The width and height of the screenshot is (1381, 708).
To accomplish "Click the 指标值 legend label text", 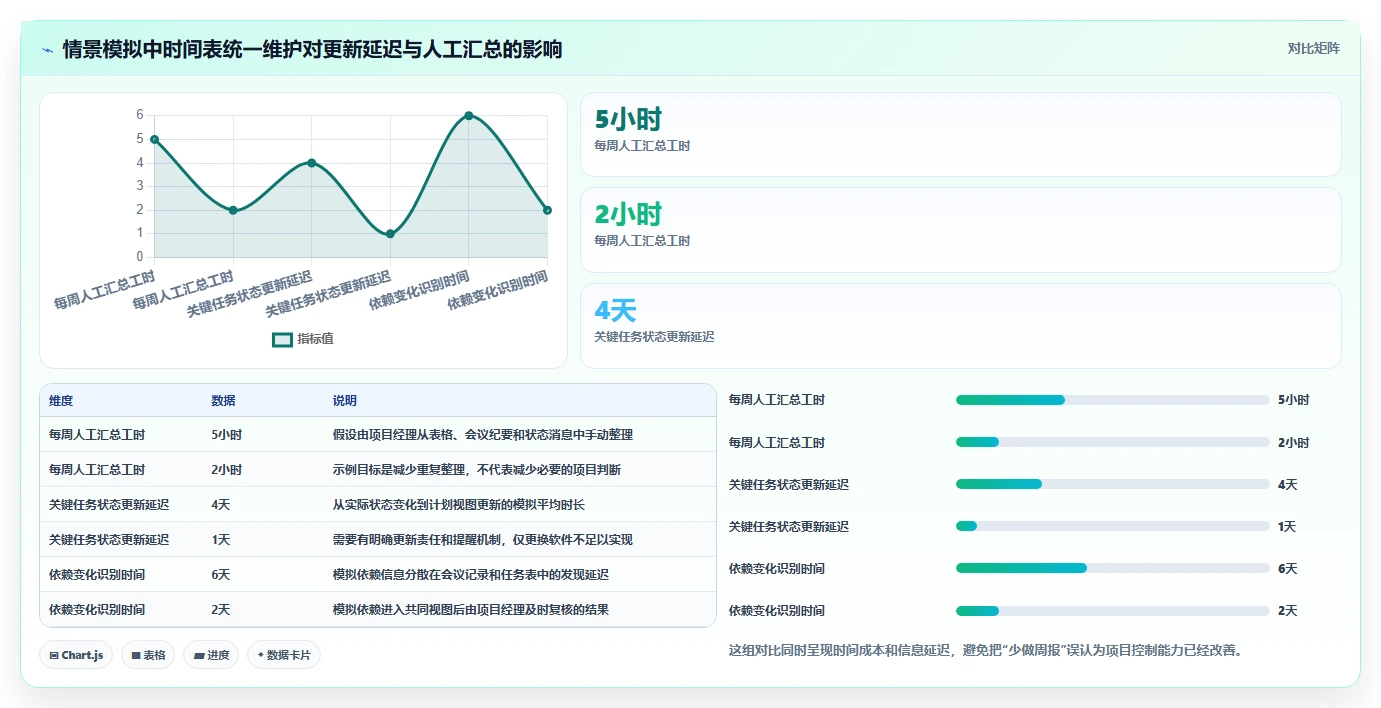I will (315, 339).
